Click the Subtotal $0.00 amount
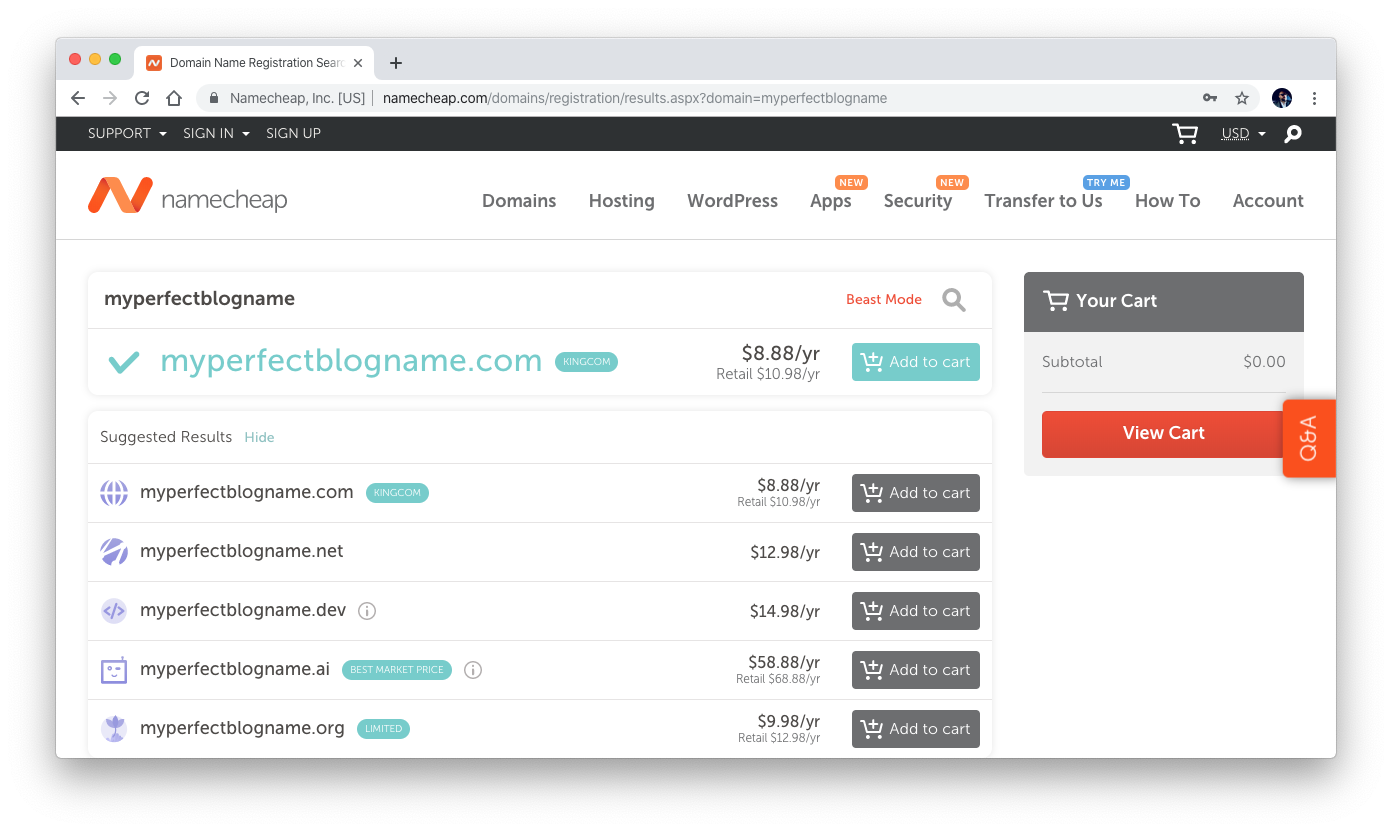The height and width of the screenshot is (832, 1392). (1264, 362)
